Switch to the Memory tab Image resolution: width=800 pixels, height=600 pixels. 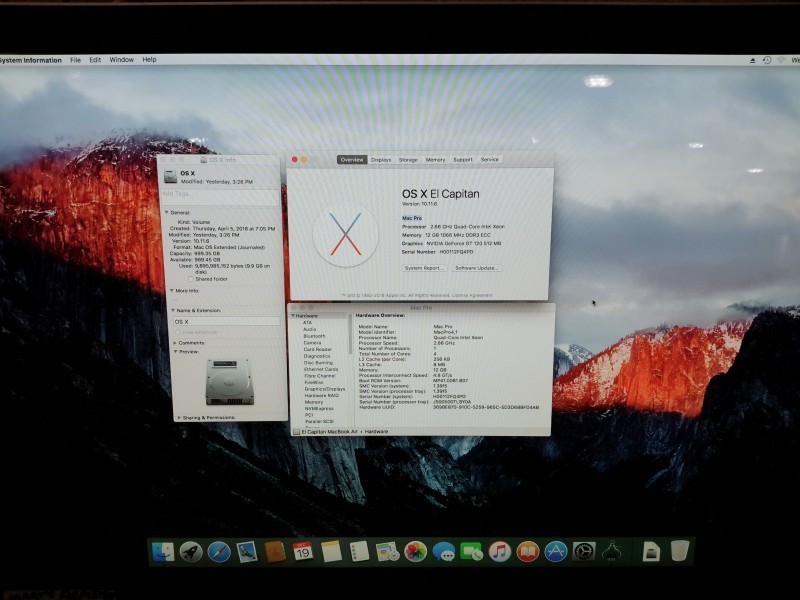pos(435,160)
